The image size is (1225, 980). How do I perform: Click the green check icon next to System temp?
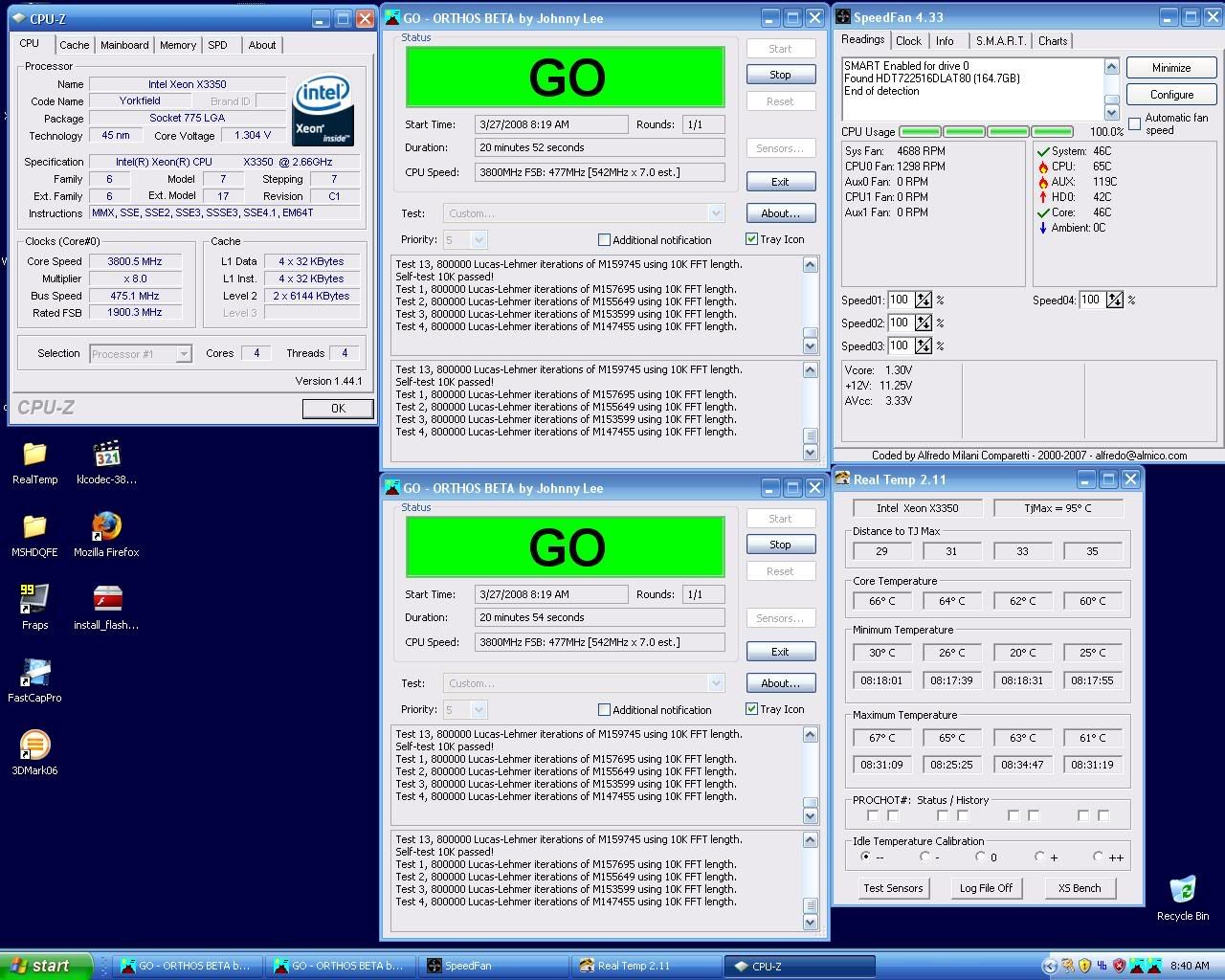[x=1043, y=151]
